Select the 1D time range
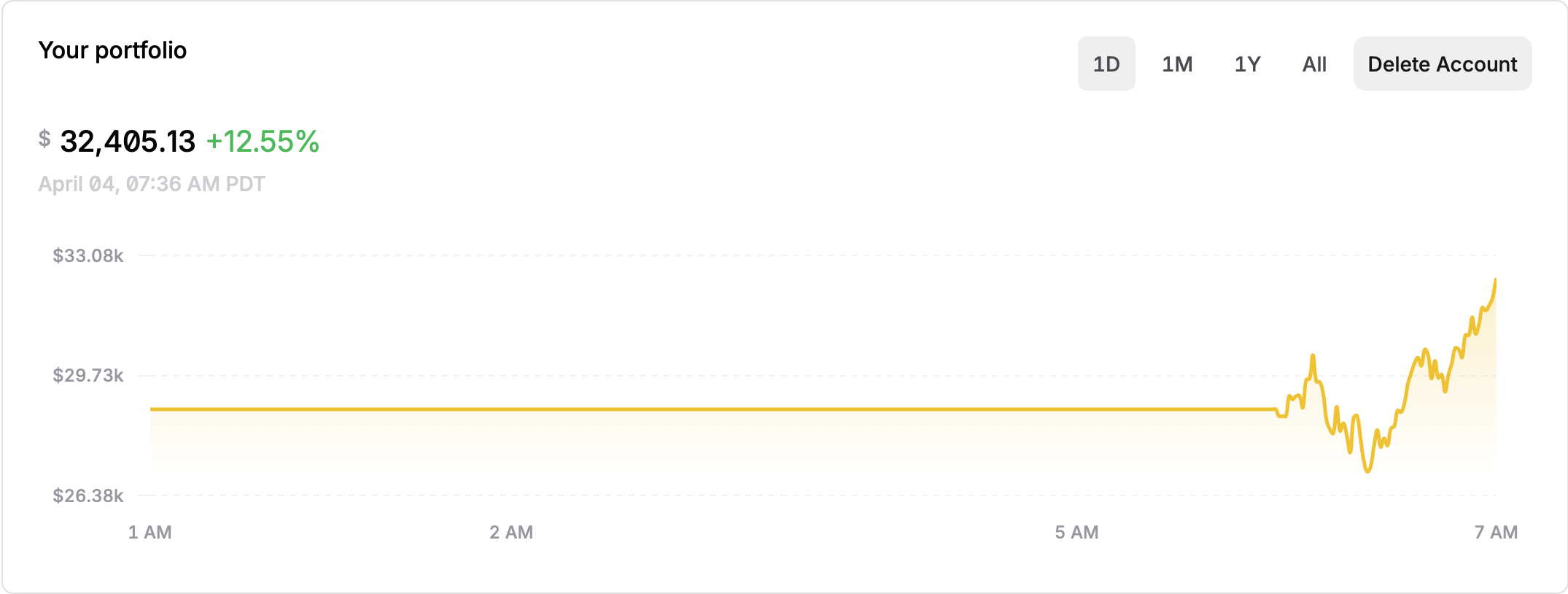 pos(1106,63)
